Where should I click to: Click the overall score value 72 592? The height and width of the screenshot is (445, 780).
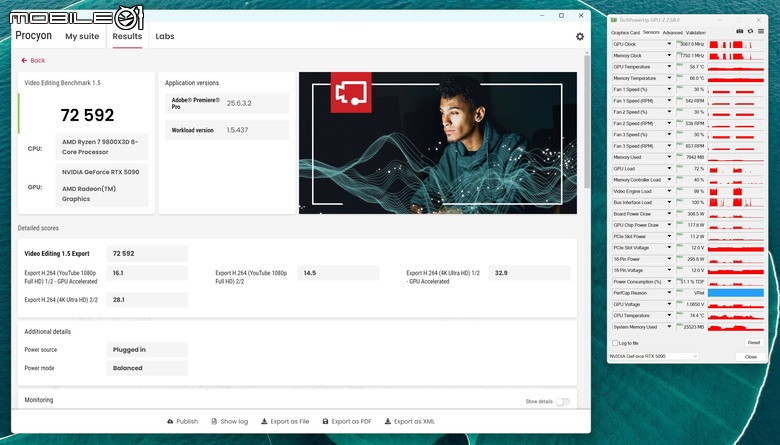[87, 115]
